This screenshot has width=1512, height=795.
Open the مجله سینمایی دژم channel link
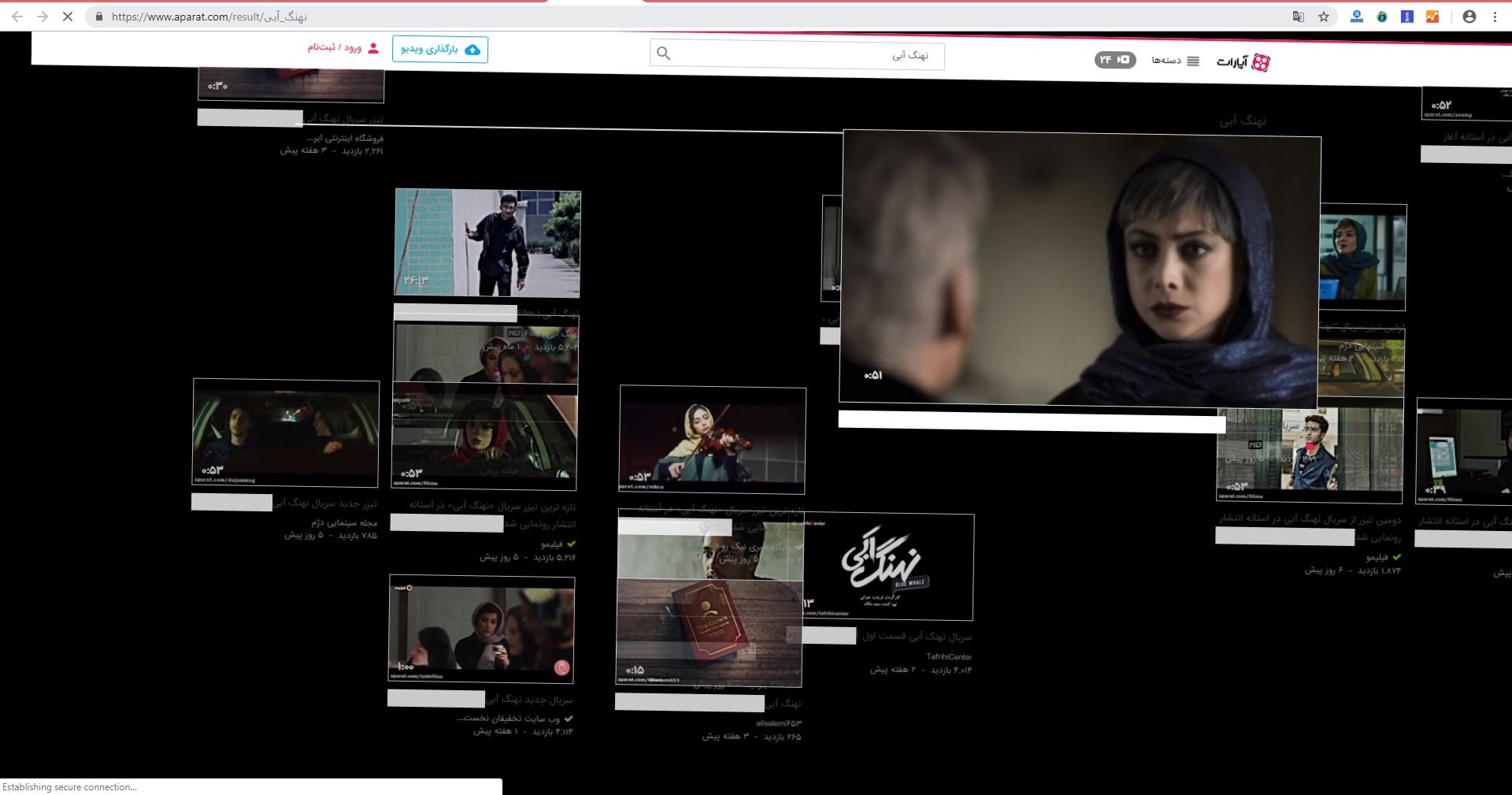tap(344, 522)
